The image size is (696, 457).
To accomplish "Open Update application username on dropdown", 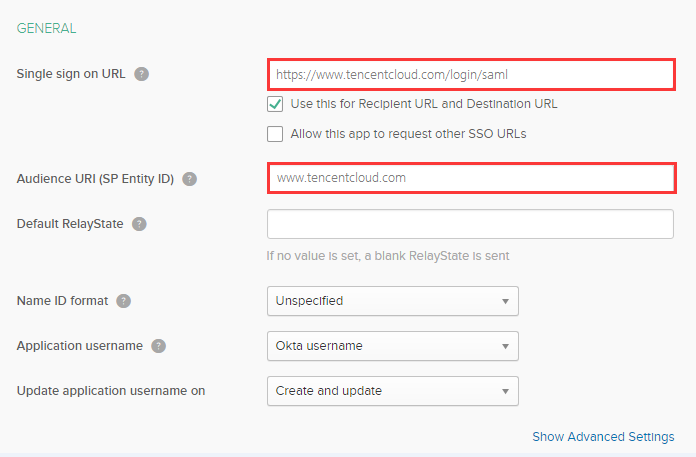I will (392, 391).
